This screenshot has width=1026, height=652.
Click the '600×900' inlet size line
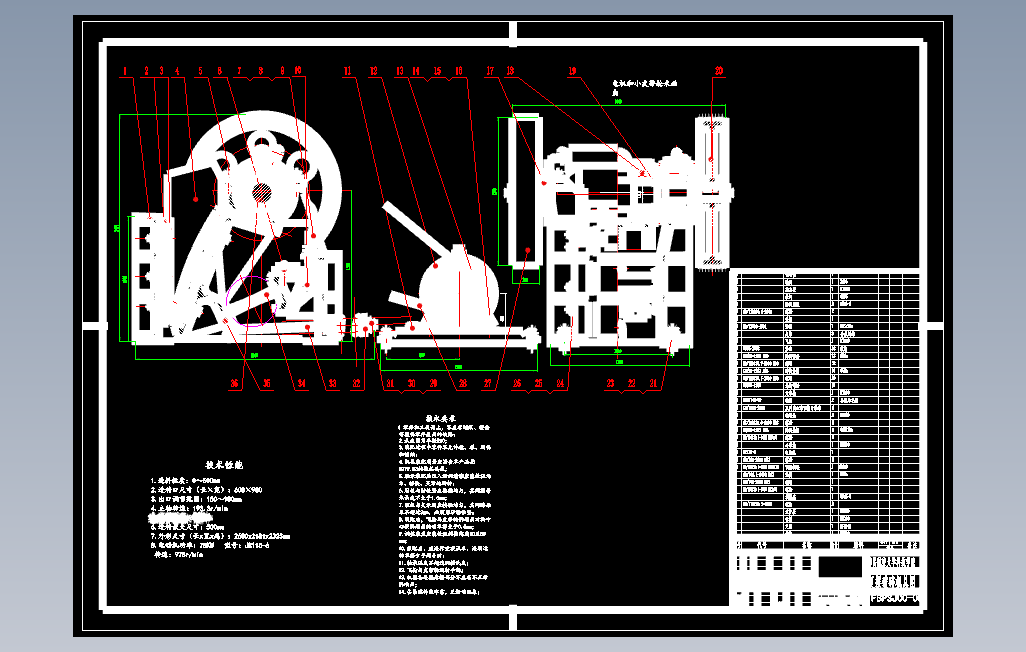206,490
